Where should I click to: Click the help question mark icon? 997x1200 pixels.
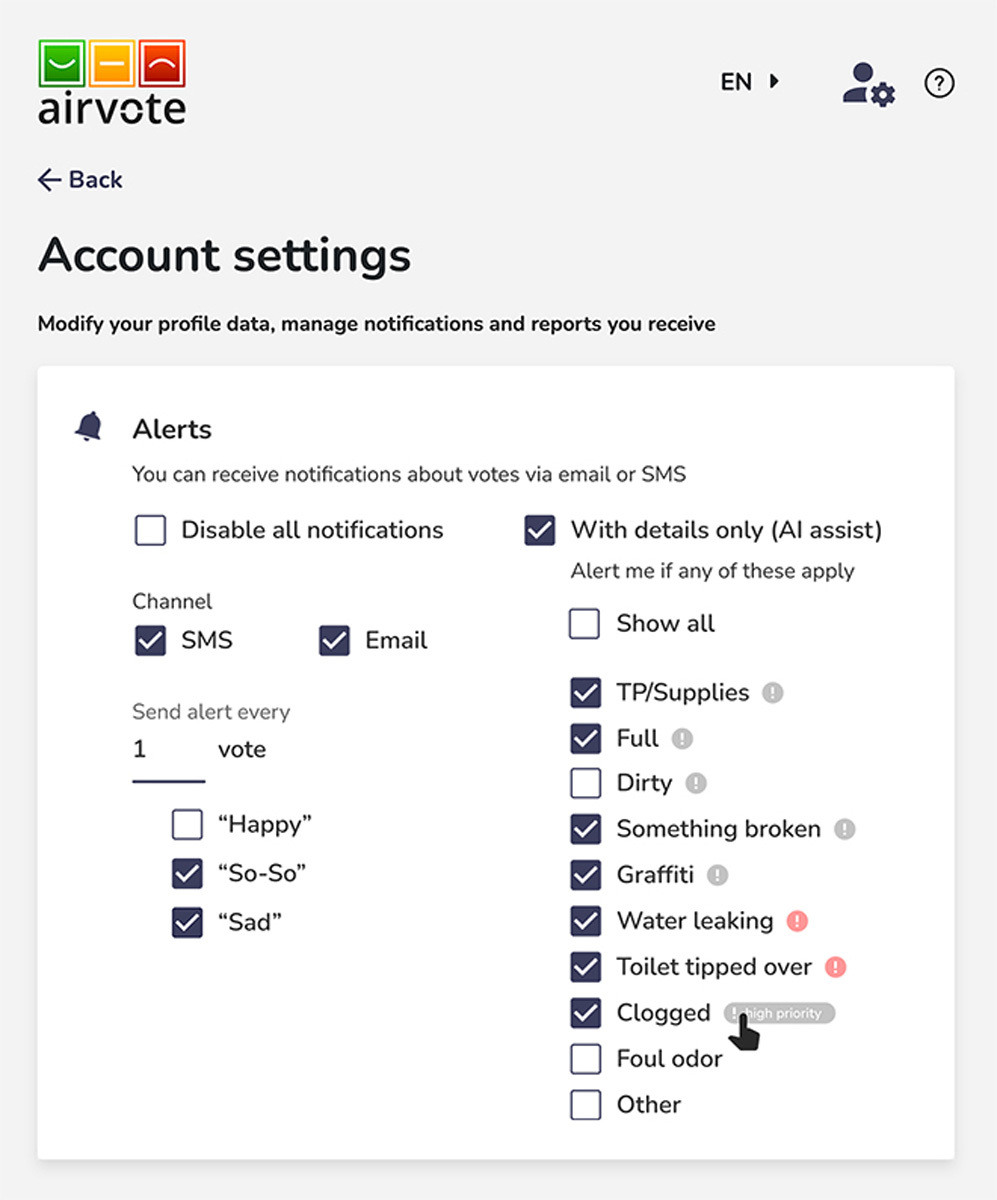939,84
